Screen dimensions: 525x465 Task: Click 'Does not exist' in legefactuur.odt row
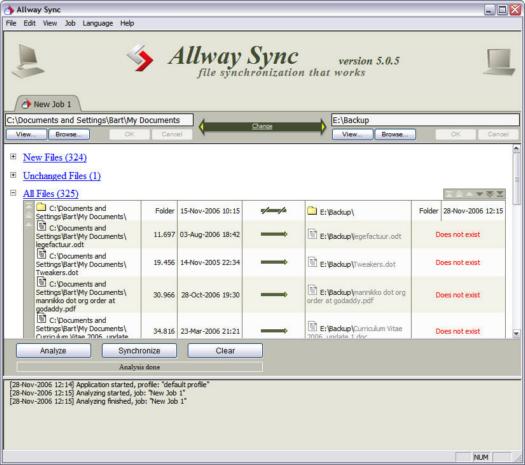pos(458,235)
